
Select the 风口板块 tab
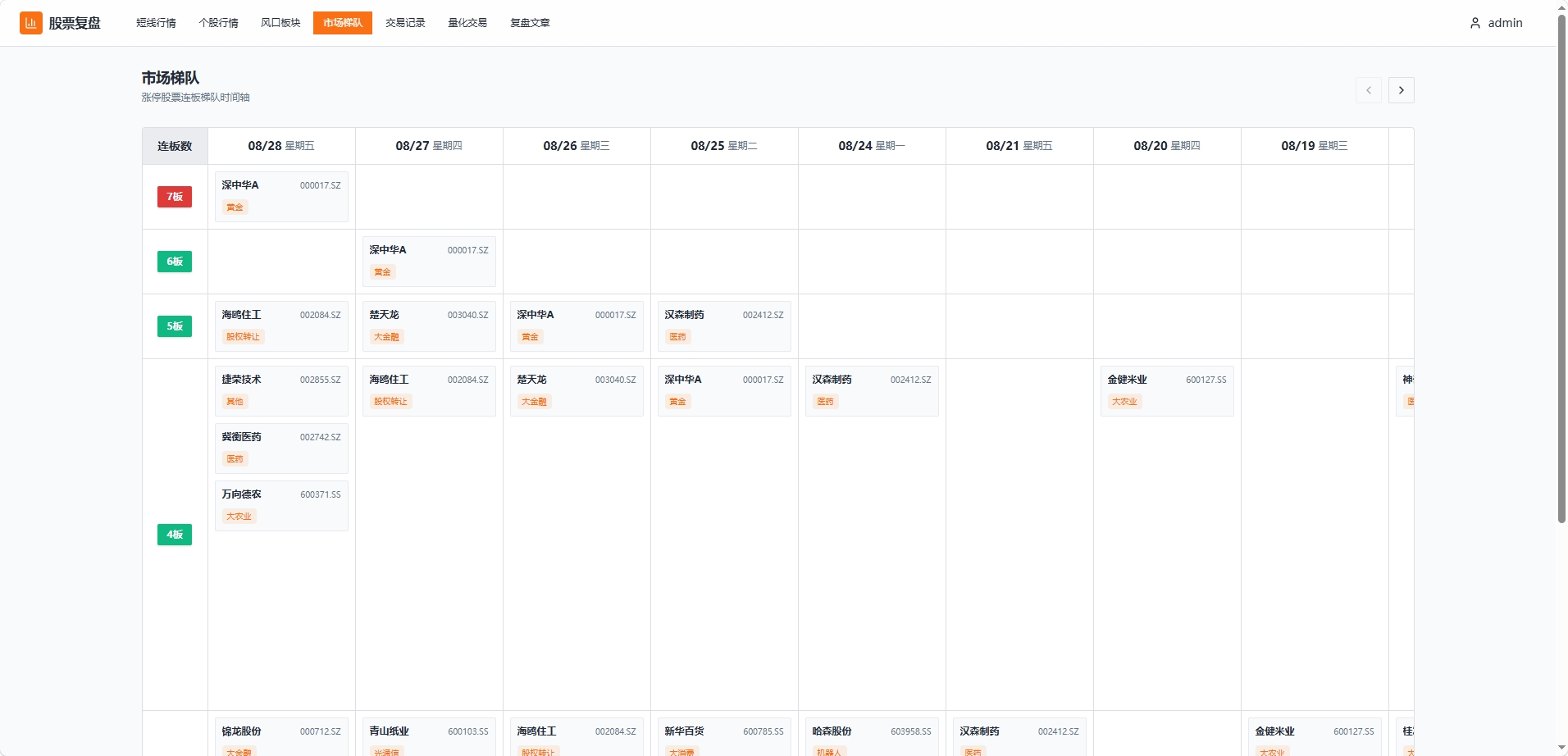point(280,23)
